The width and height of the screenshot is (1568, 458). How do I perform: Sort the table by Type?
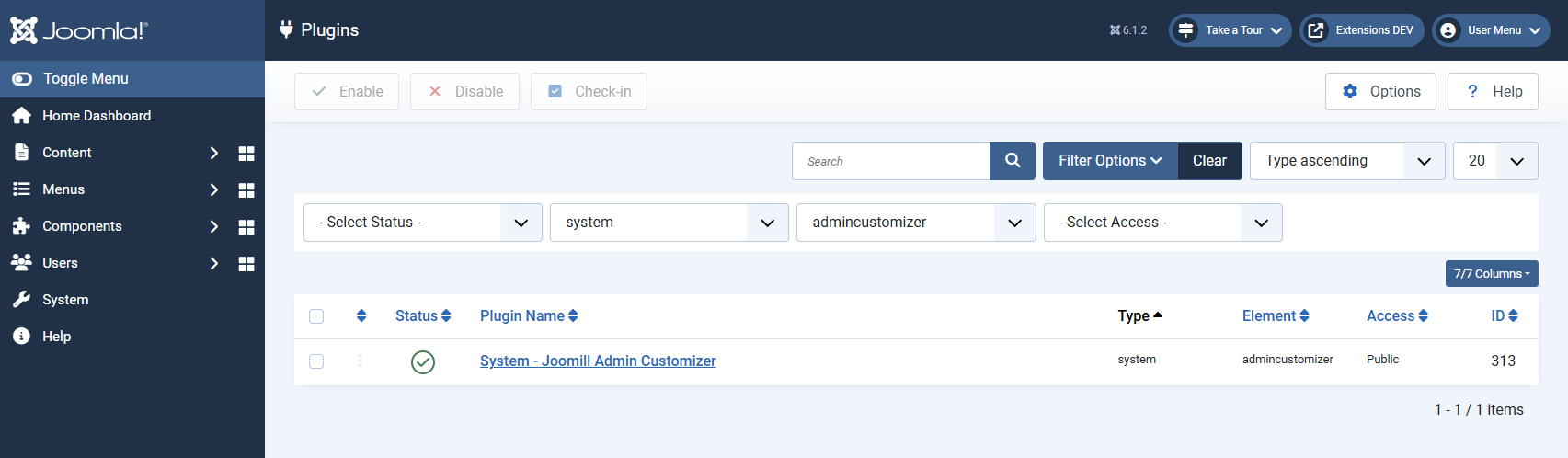coord(1140,316)
